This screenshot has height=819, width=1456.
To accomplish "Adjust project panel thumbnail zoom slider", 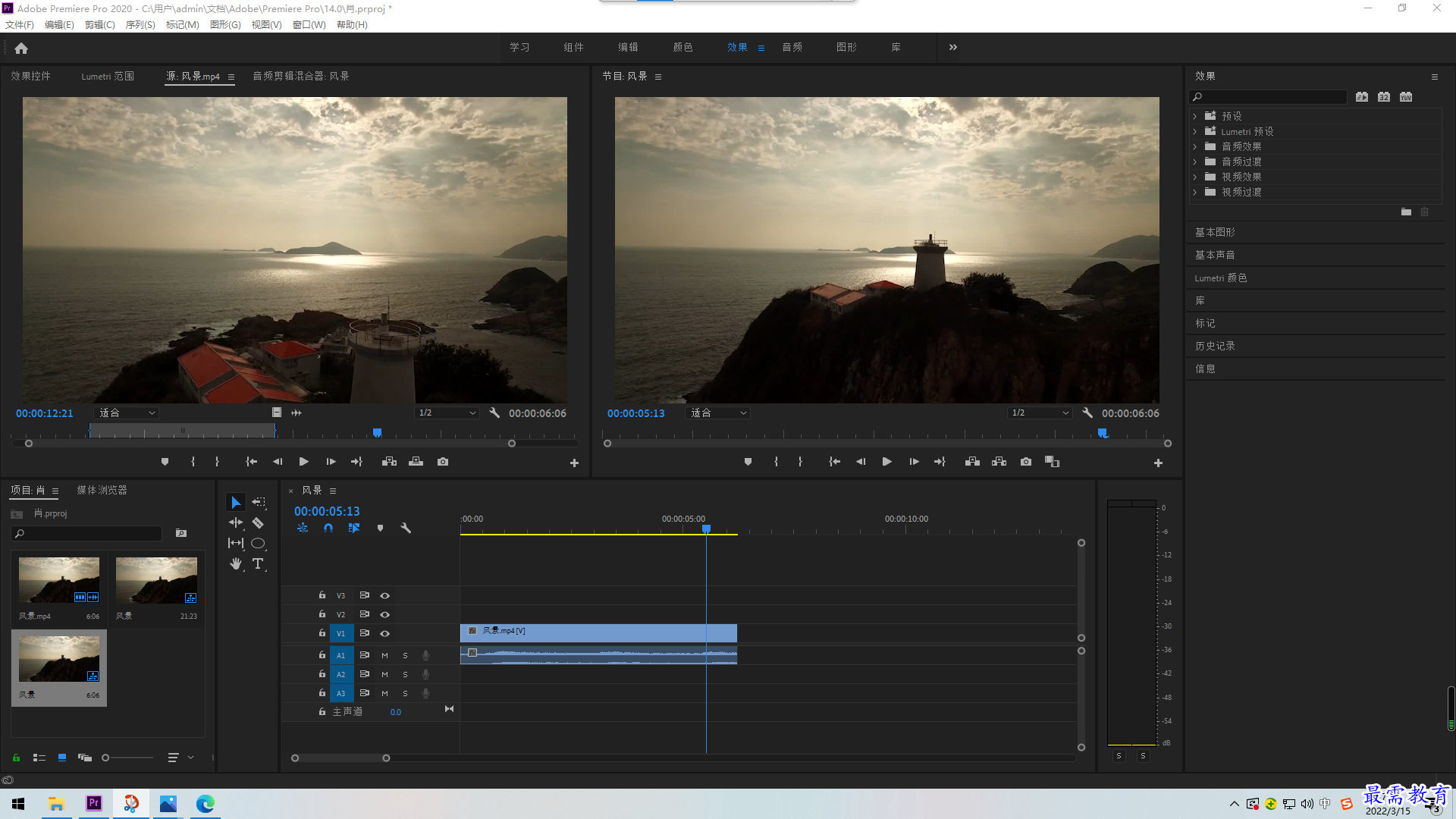I will coord(106,758).
